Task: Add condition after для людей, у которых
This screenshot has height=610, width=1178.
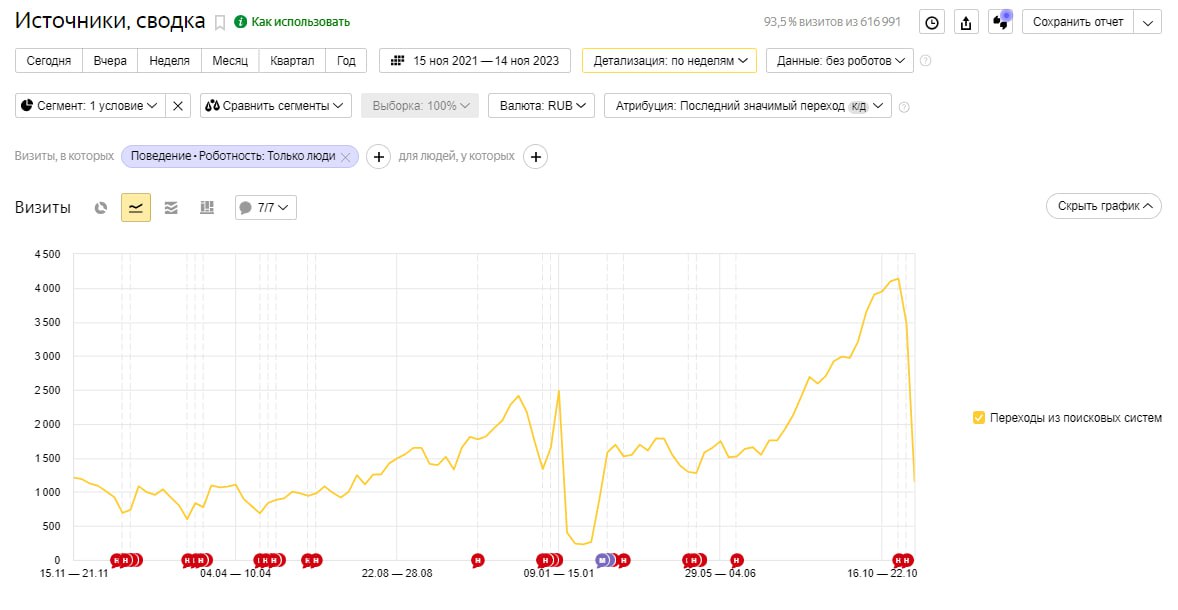Action: point(535,157)
